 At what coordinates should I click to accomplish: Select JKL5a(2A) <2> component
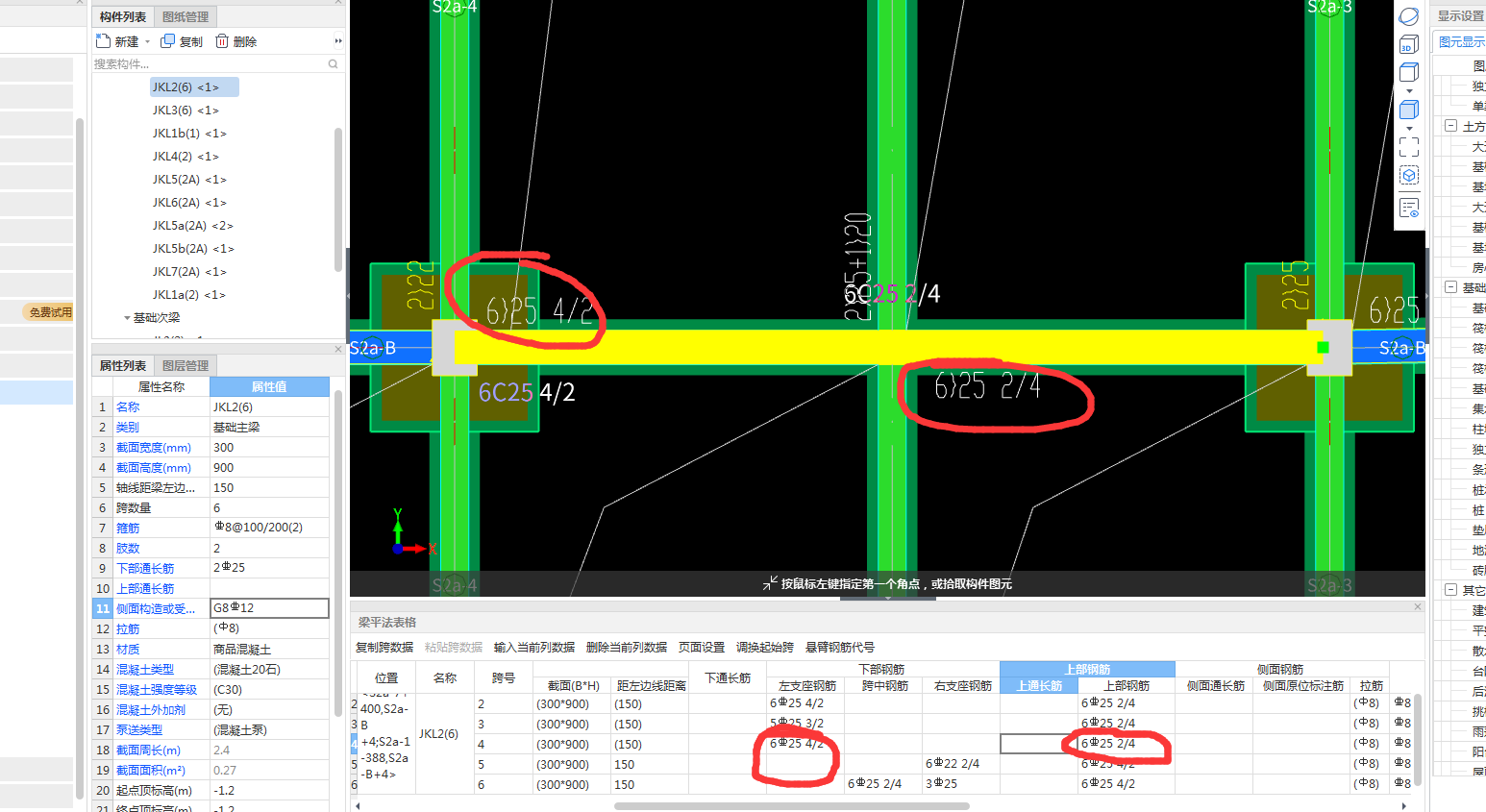(x=192, y=226)
